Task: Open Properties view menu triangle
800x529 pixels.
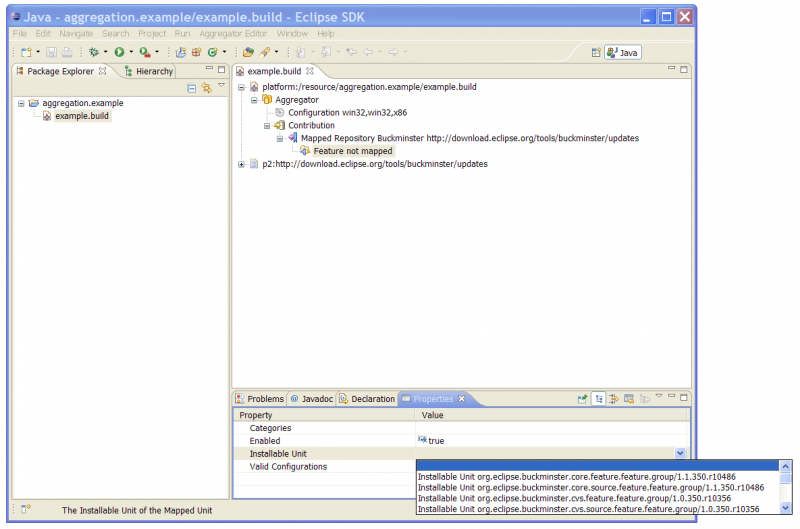Action: 659,396
